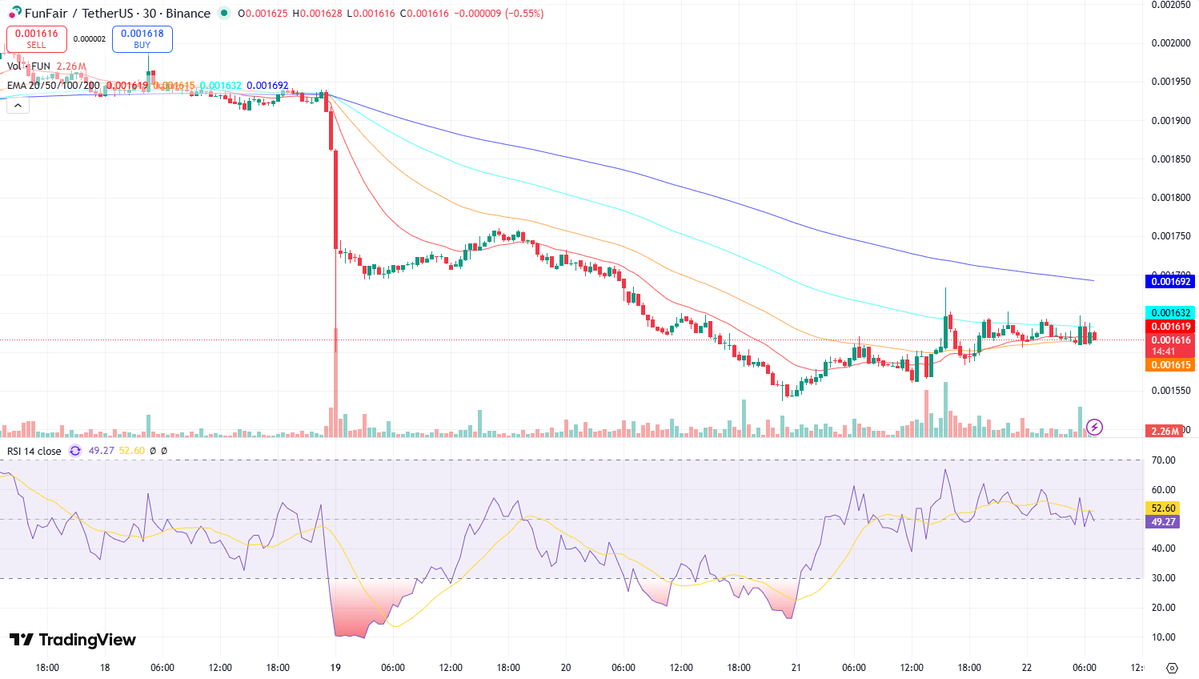The width and height of the screenshot is (1199, 679).
Task: Click the yellow 52.60 RSI axis label
Action: pos(1163,508)
